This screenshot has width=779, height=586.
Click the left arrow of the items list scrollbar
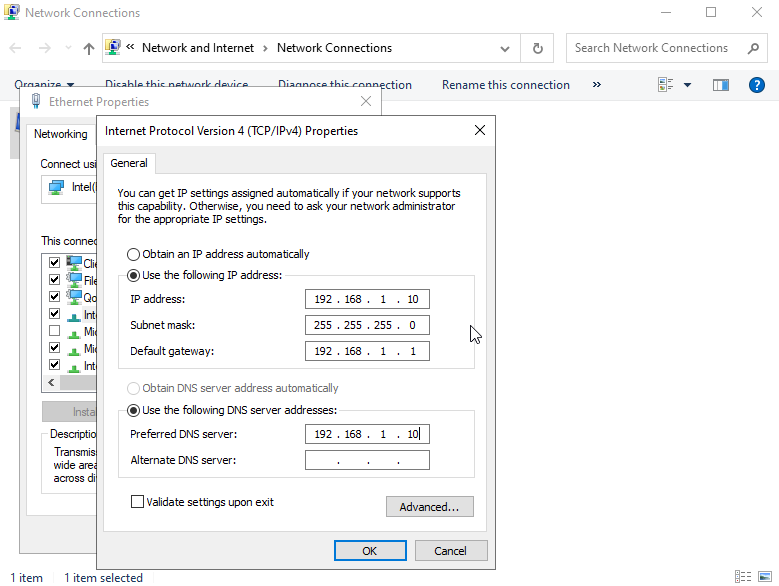point(51,383)
